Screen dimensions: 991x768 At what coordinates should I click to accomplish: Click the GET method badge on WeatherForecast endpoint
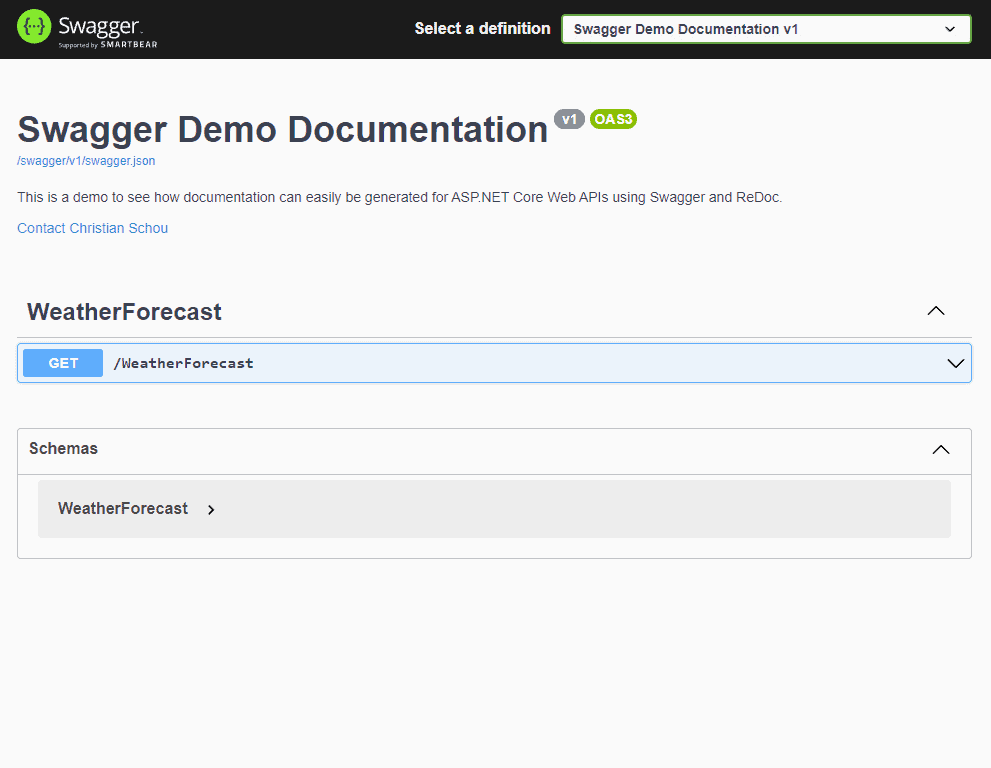click(x=62, y=363)
